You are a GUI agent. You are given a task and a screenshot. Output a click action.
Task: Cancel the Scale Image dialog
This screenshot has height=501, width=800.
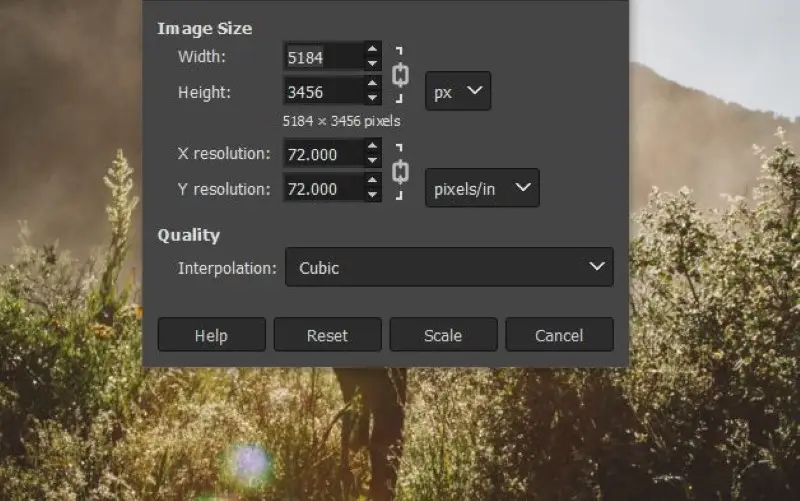(x=559, y=335)
